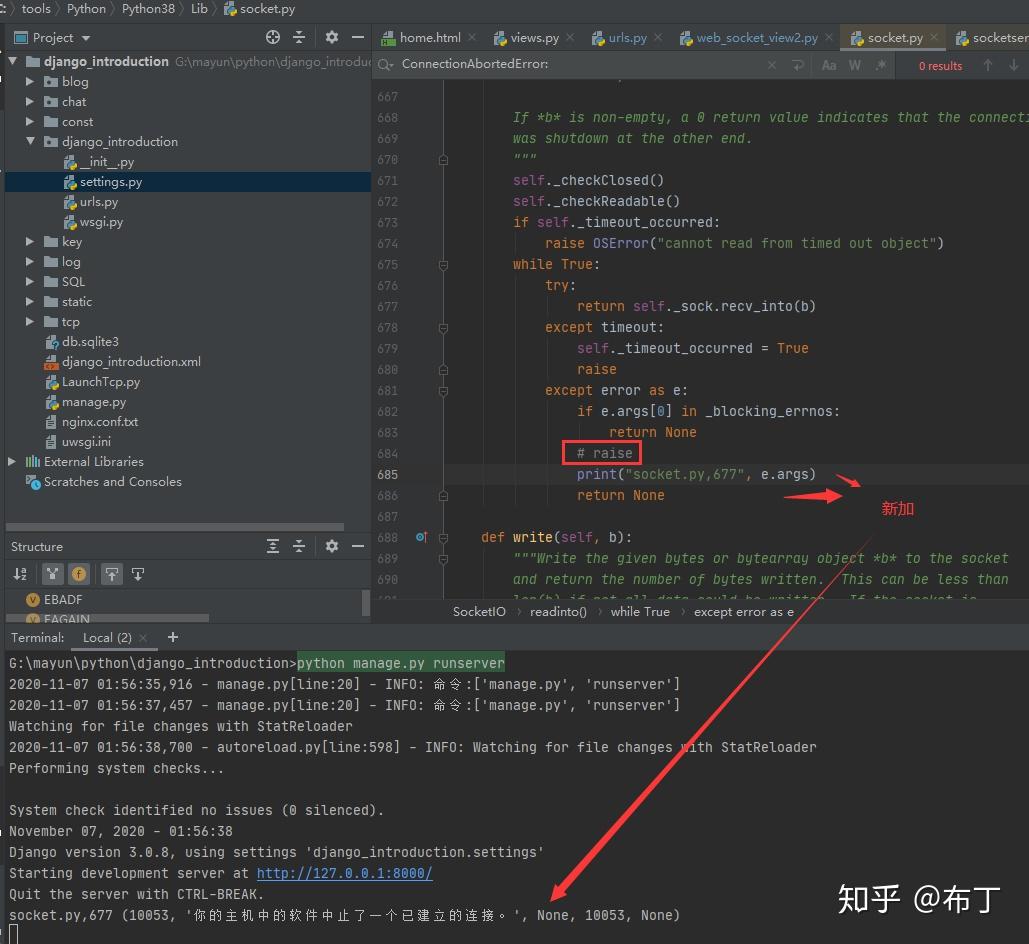Clear the ConnectionAbortedError search query
Viewport: 1029px width, 944px height.
click(x=772, y=65)
